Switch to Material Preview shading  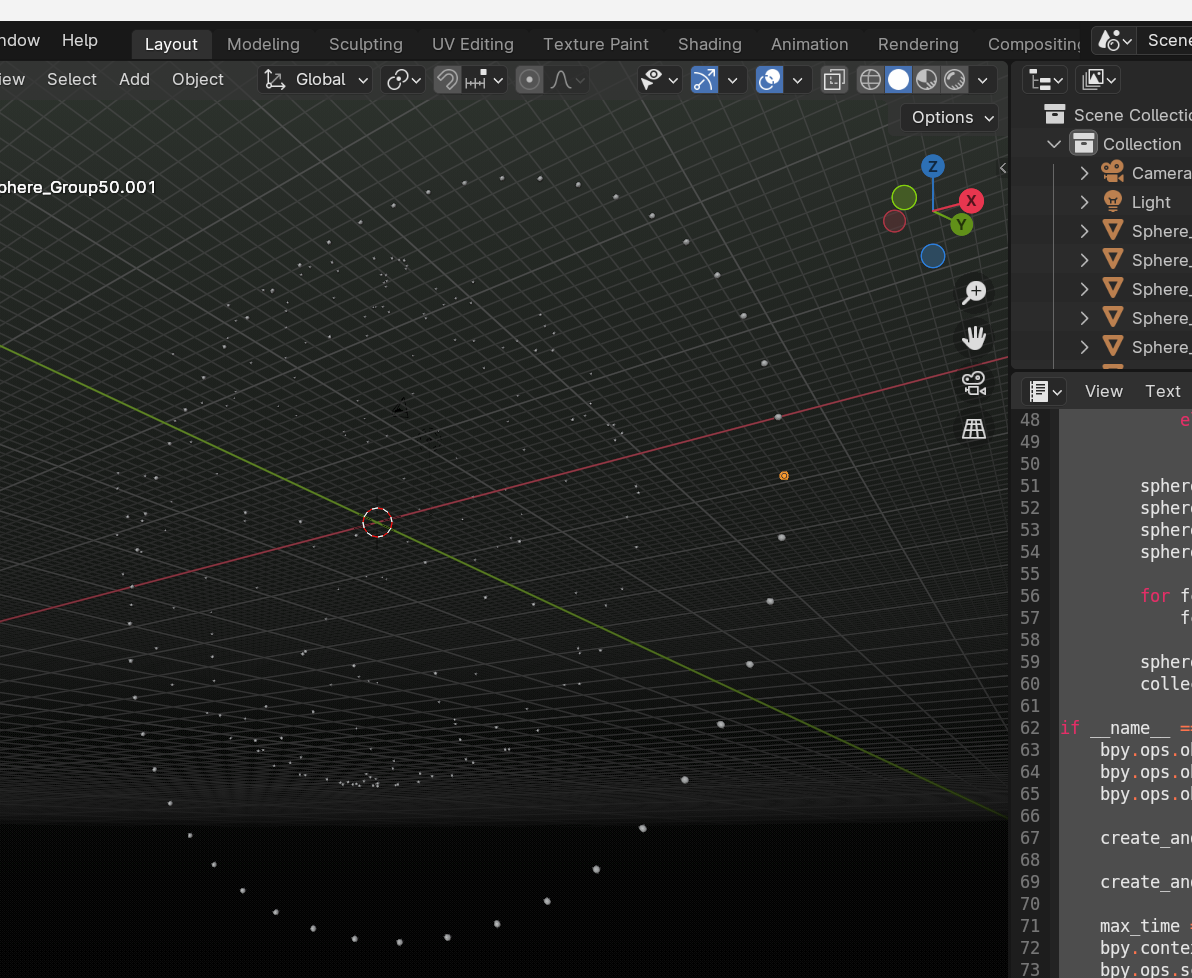pyautogui.click(x=927, y=79)
